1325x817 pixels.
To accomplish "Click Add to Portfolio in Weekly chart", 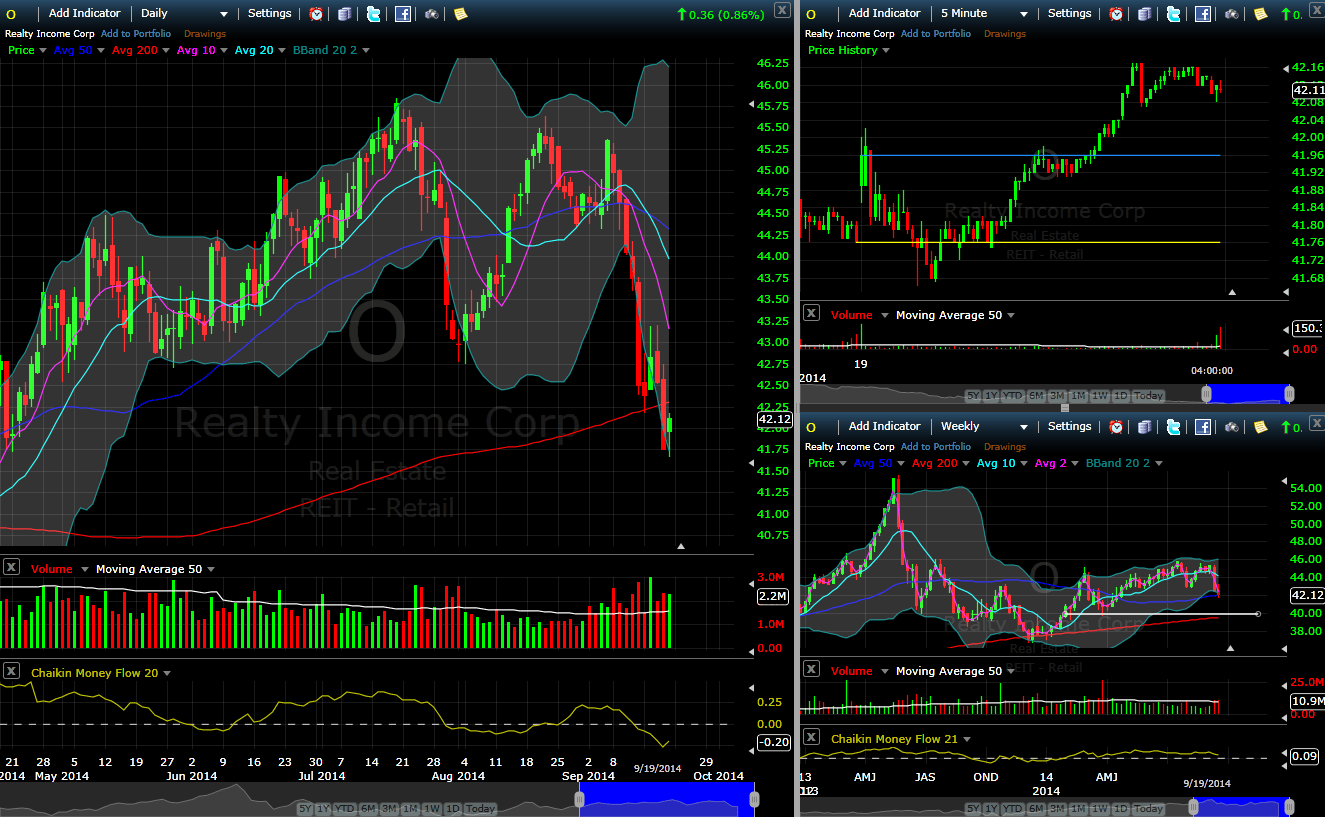I will click(x=936, y=447).
